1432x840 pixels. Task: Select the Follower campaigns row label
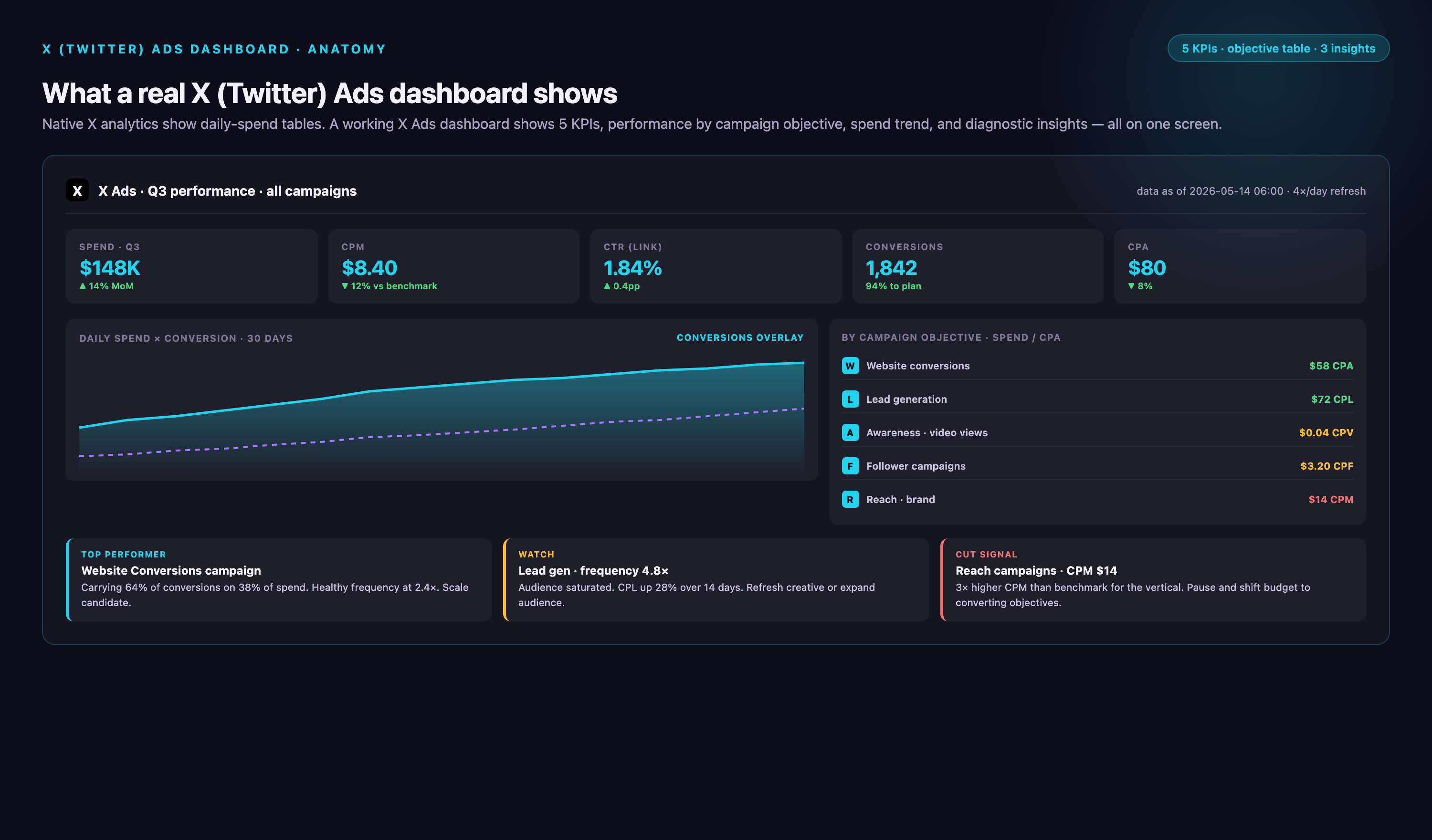916,466
